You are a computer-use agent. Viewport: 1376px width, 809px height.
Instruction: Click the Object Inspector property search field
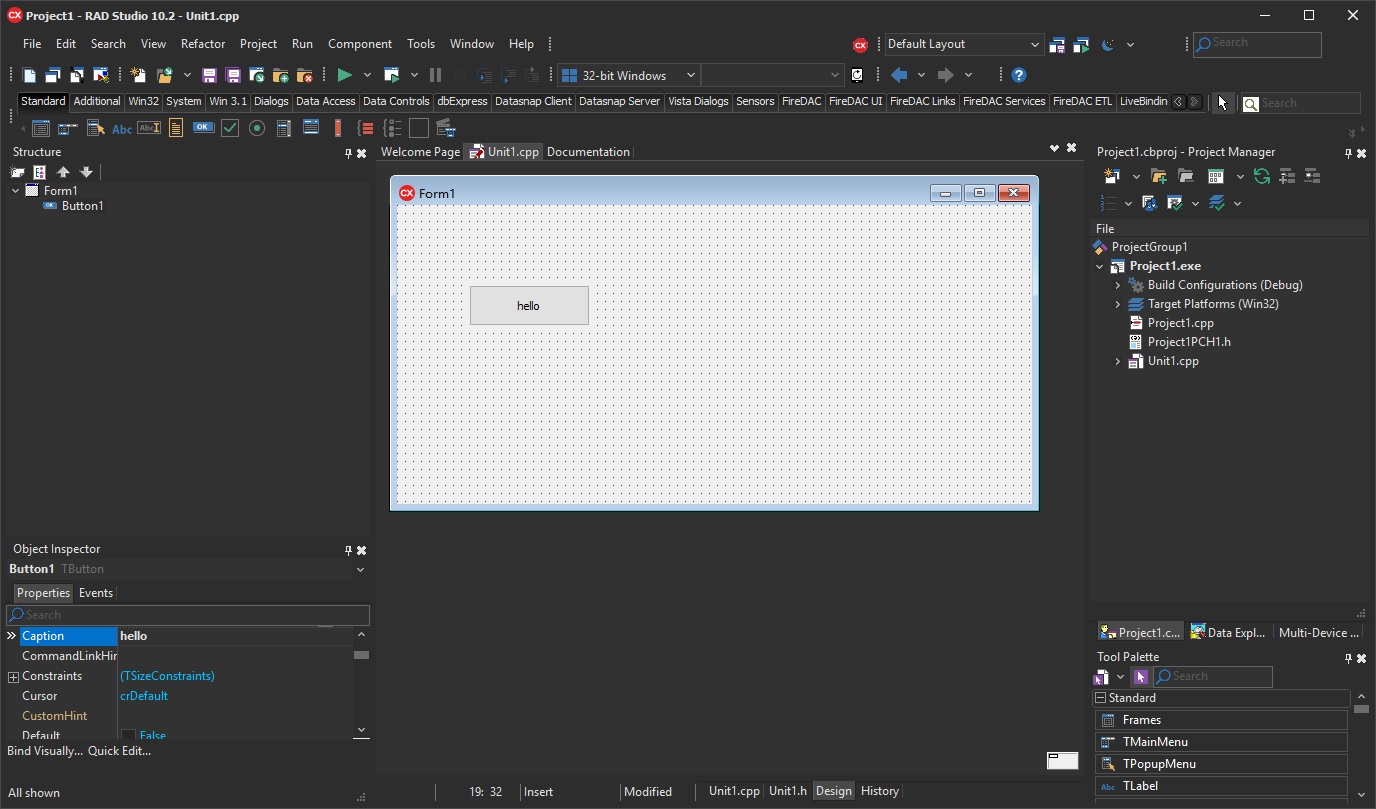click(x=188, y=615)
